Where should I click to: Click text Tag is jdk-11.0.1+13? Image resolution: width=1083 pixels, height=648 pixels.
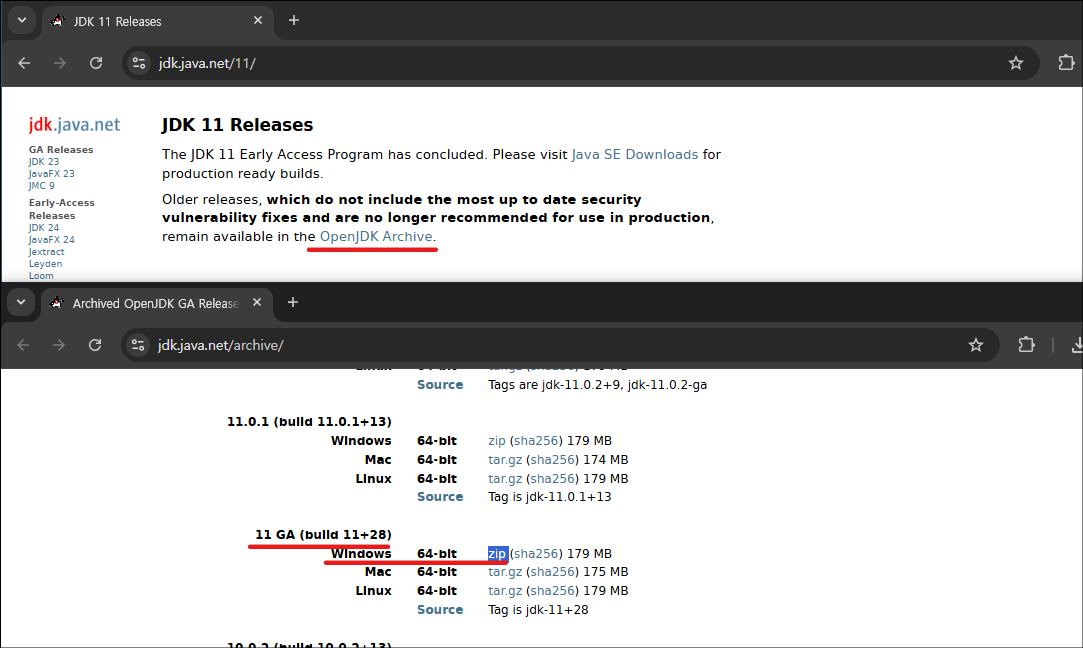click(550, 497)
